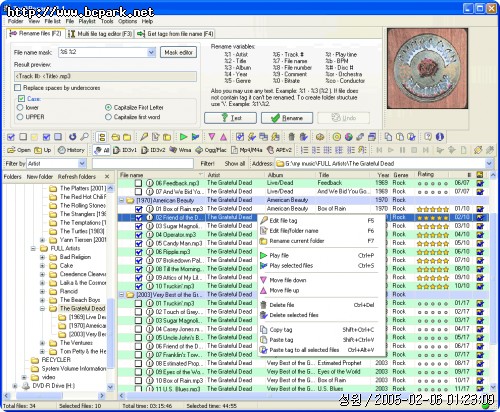Click the uncheck all files icon

[x=23, y=137]
